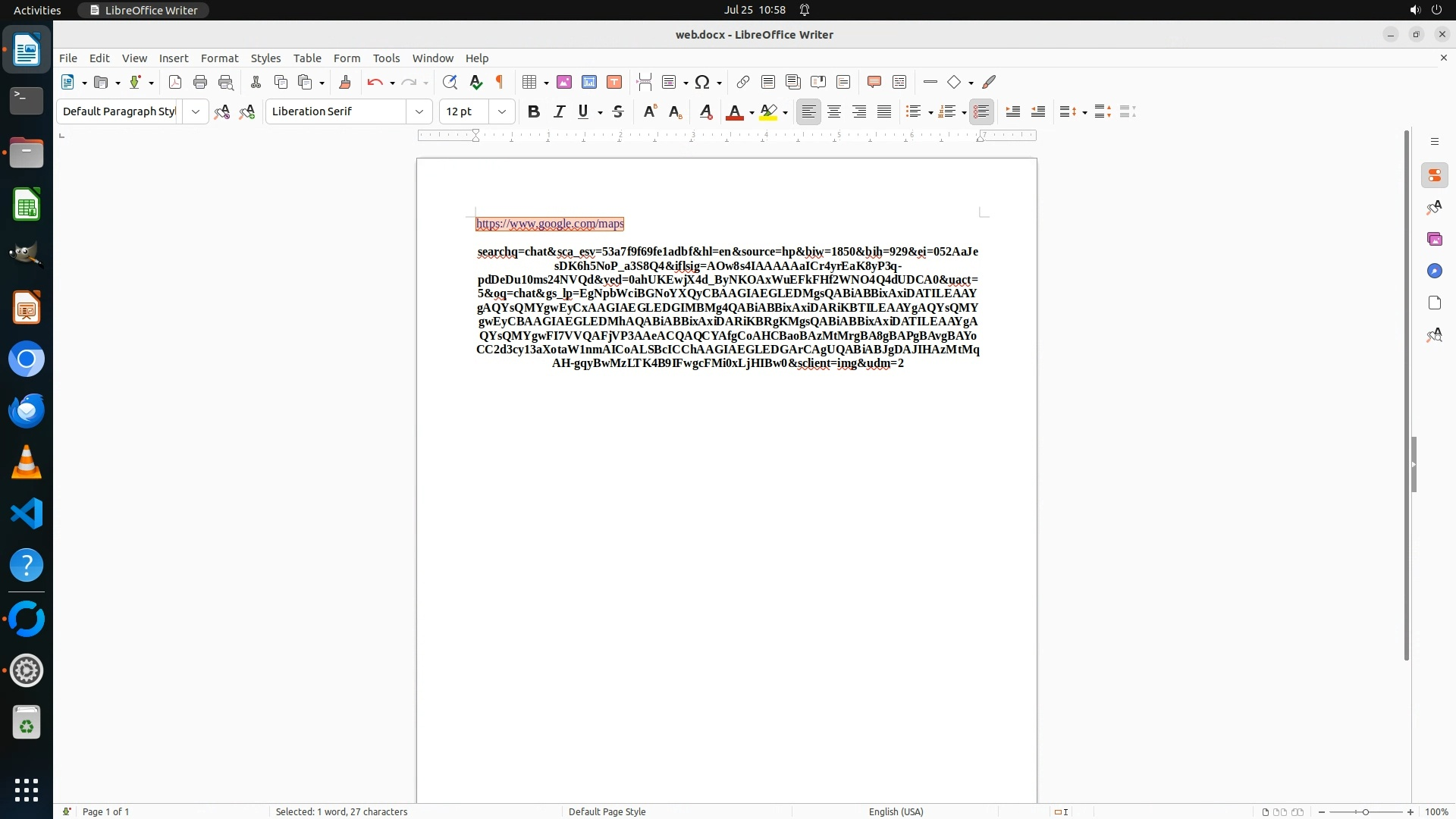Click the google.com/maps hyperlink in the document

[x=550, y=224]
